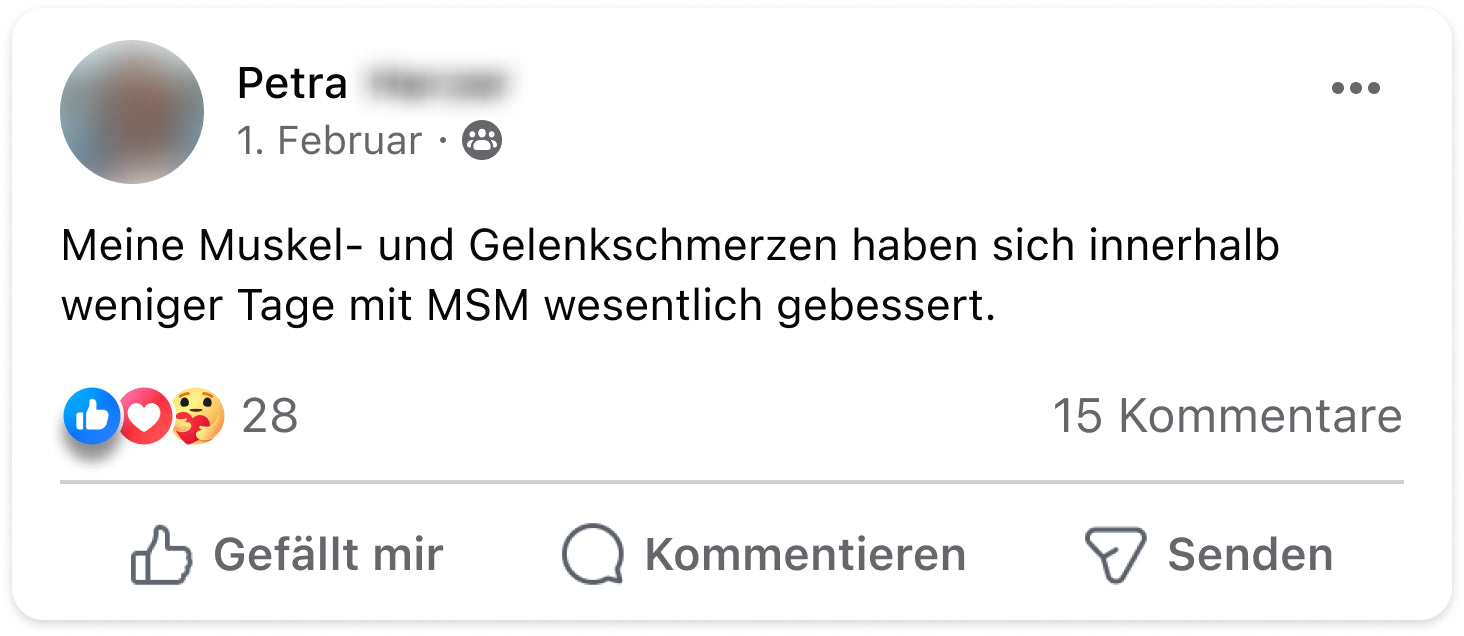The width and height of the screenshot is (1464, 636).
Task: Open the three-dot post options menu
Action: (x=1355, y=89)
